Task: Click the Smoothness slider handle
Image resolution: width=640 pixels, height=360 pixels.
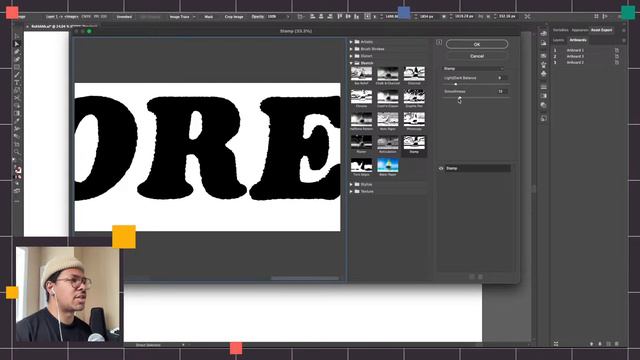Action: click(460, 98)
